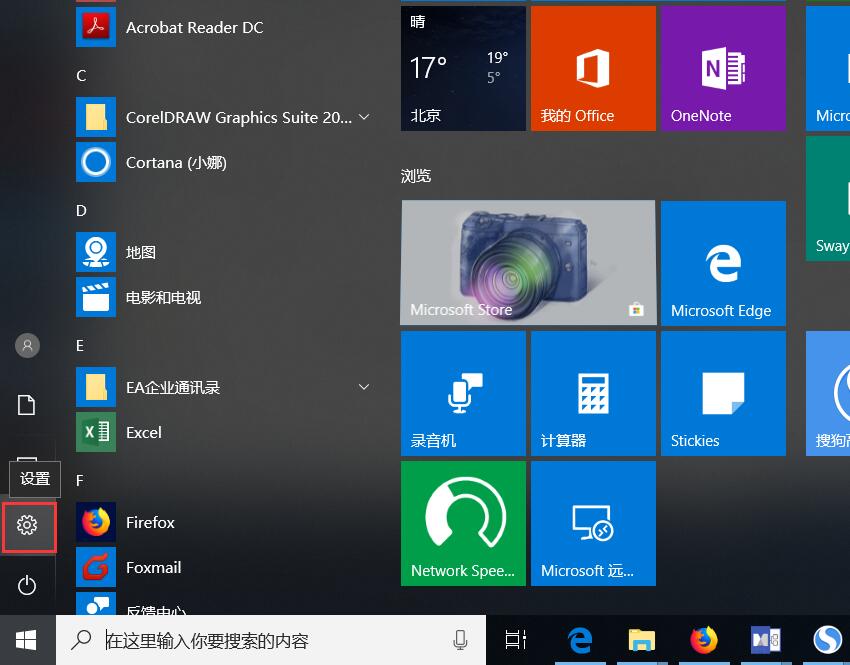Screen dimensions: 850x665
Task: Open File Explorer from the taskbar
Action: 641,640
